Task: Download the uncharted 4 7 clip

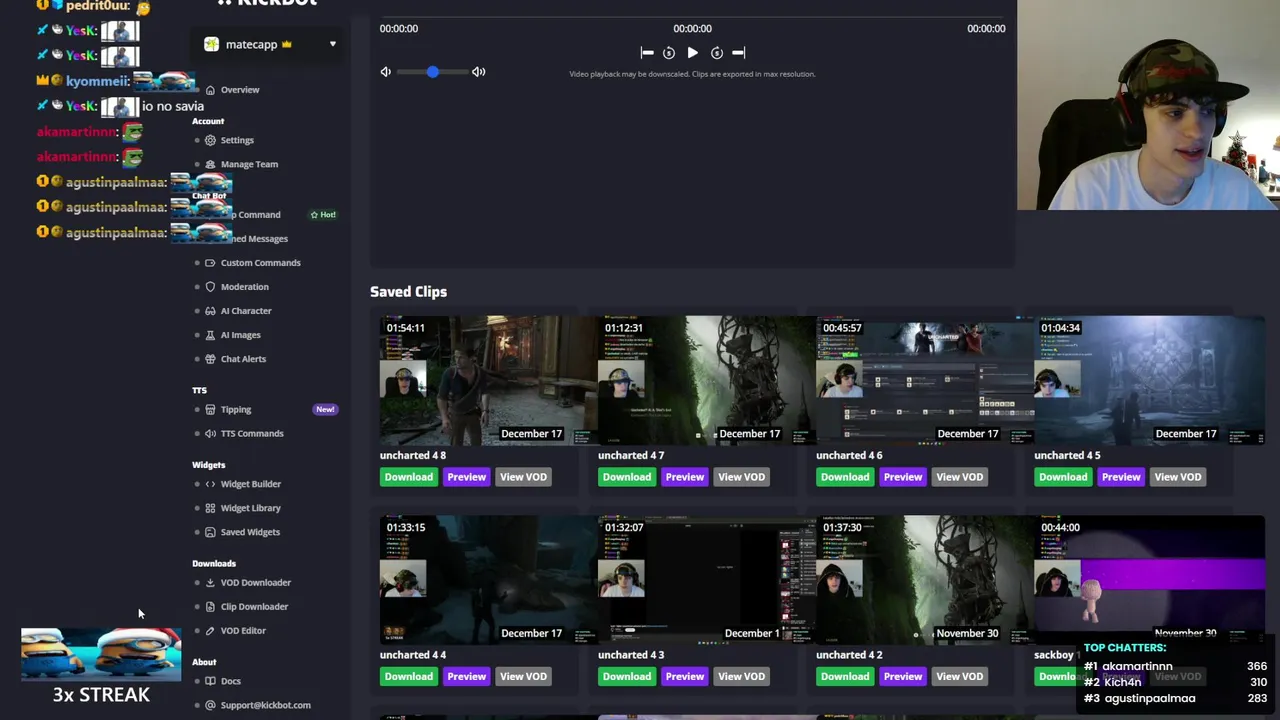Action: tap(627, 477)
